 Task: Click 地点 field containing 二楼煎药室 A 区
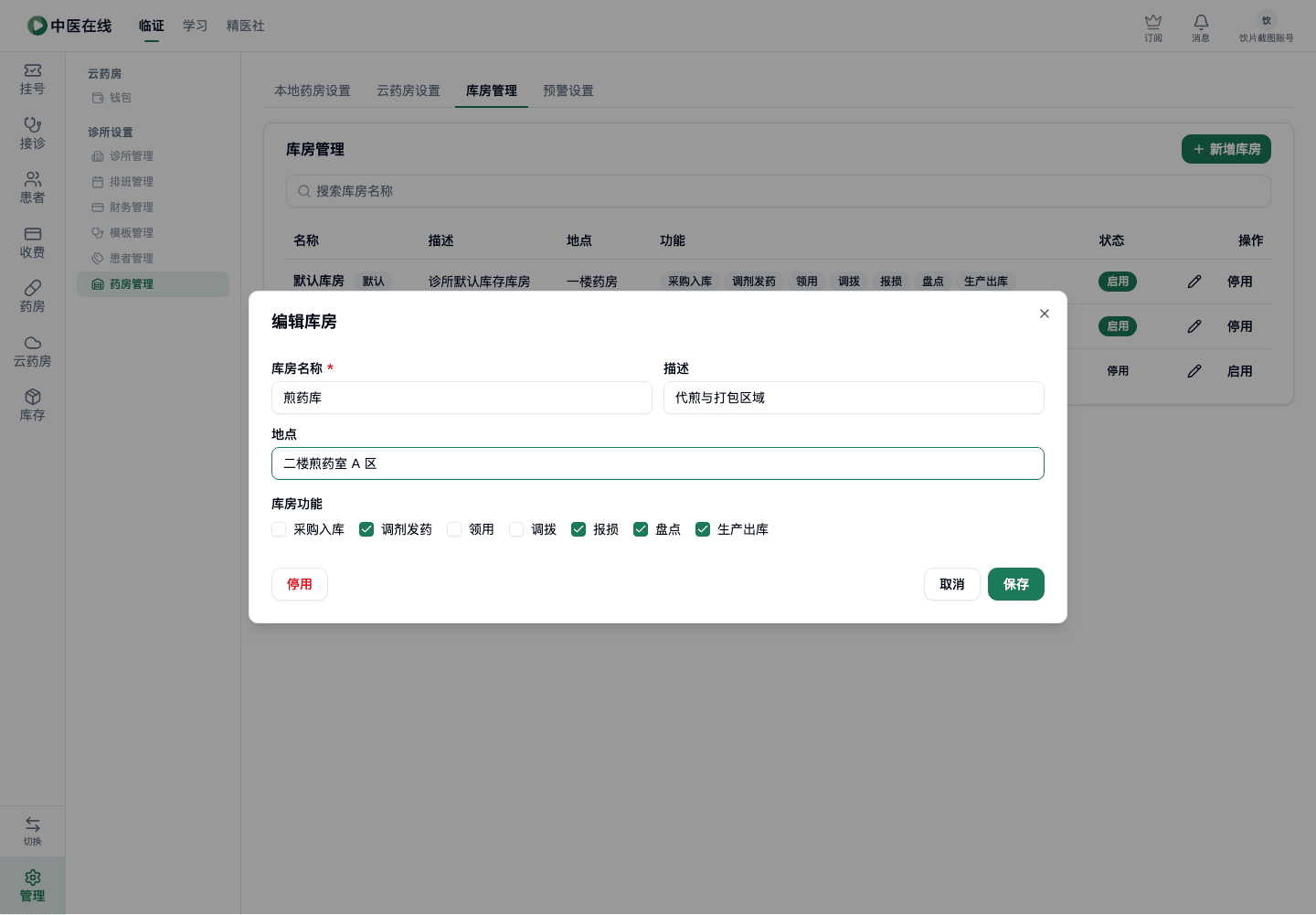pyautogui.click(x=658, y=463)
